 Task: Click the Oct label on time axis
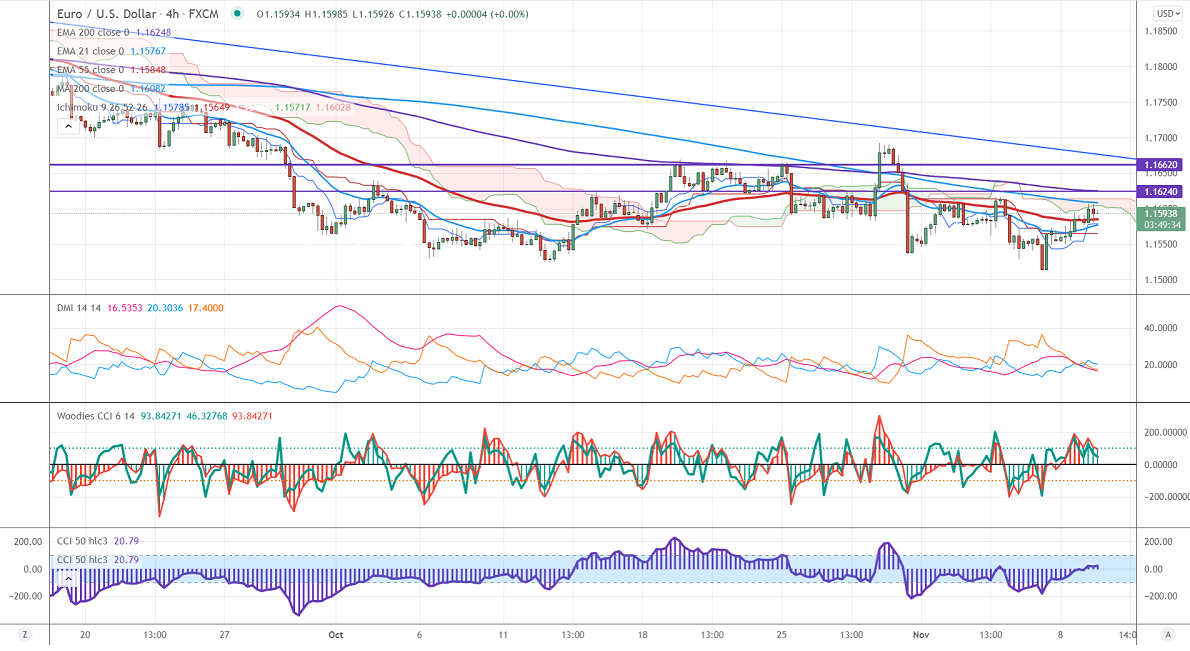coord(336,634)
